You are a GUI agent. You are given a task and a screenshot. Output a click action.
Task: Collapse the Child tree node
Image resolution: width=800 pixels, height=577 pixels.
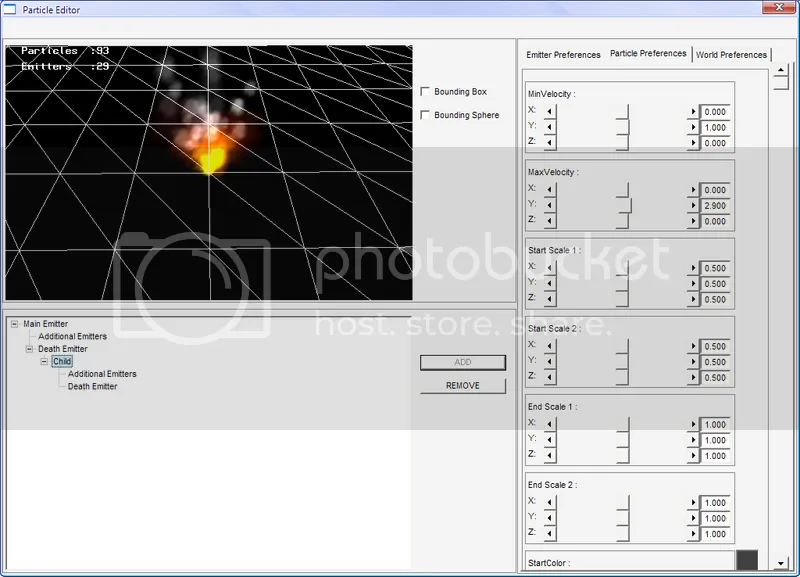(44, 361)
